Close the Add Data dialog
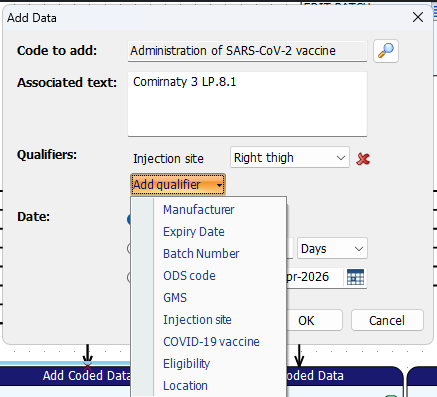Viewport: 437px width, 397px height. point(418,17)
